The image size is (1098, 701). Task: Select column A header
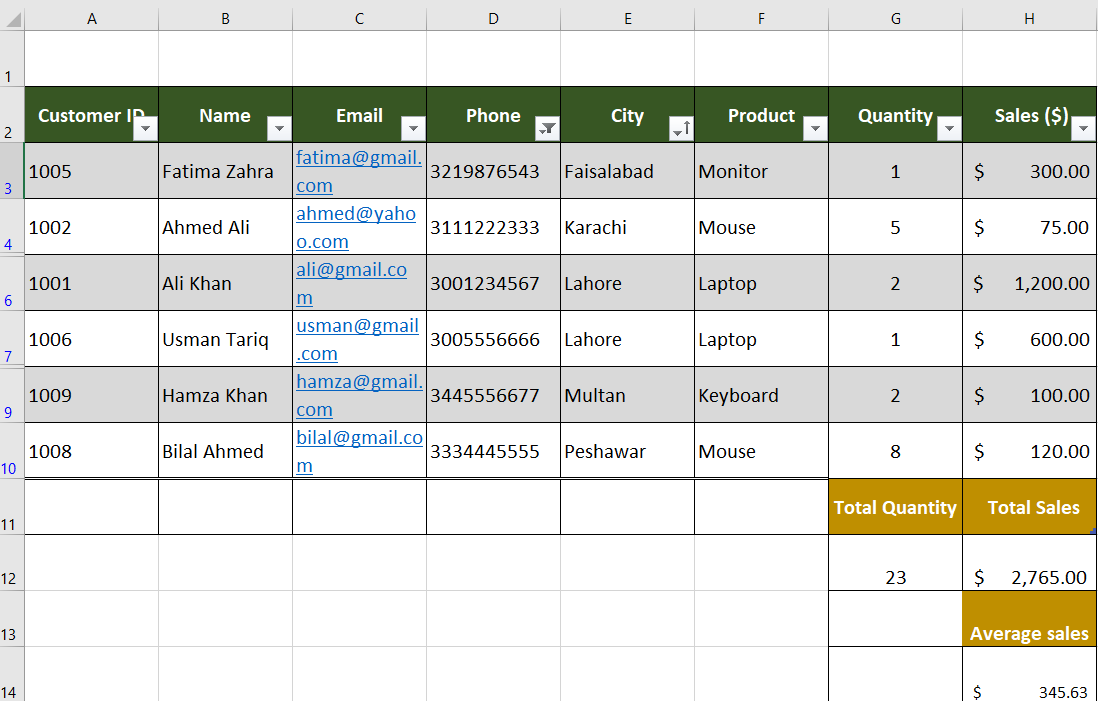(x=92, y=20)
